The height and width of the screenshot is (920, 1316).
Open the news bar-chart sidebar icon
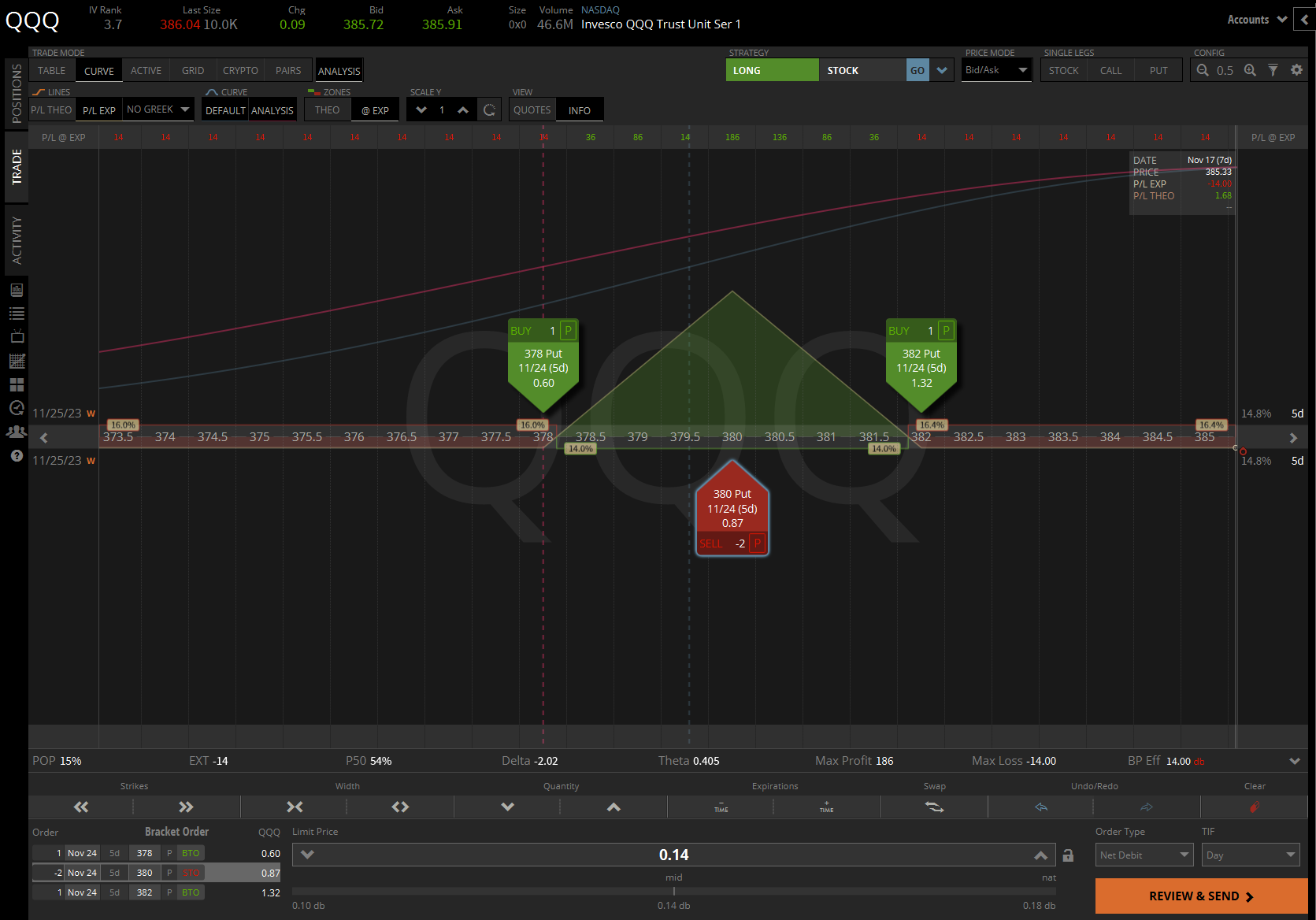click(x=17, y=290)
